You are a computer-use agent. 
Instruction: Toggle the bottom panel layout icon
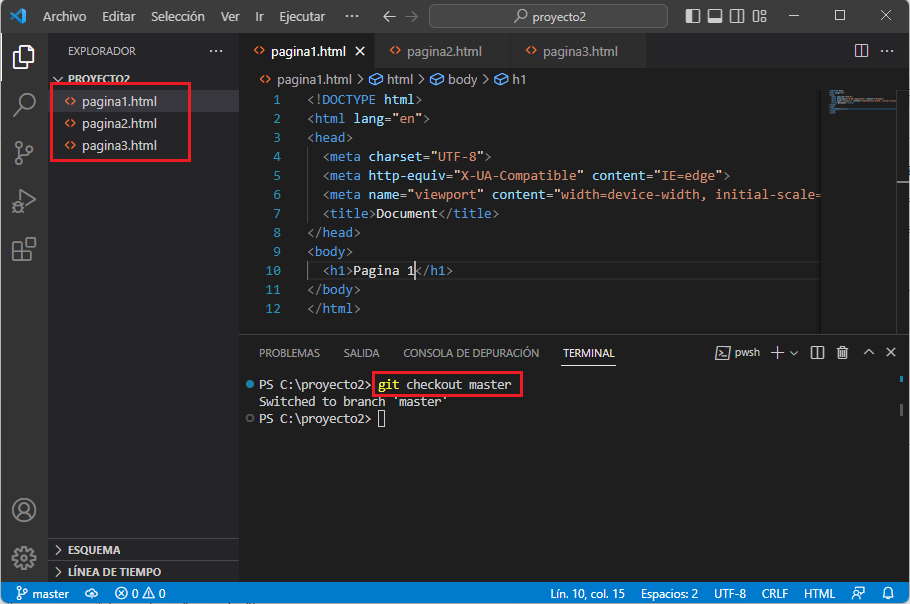coord(715,16)
